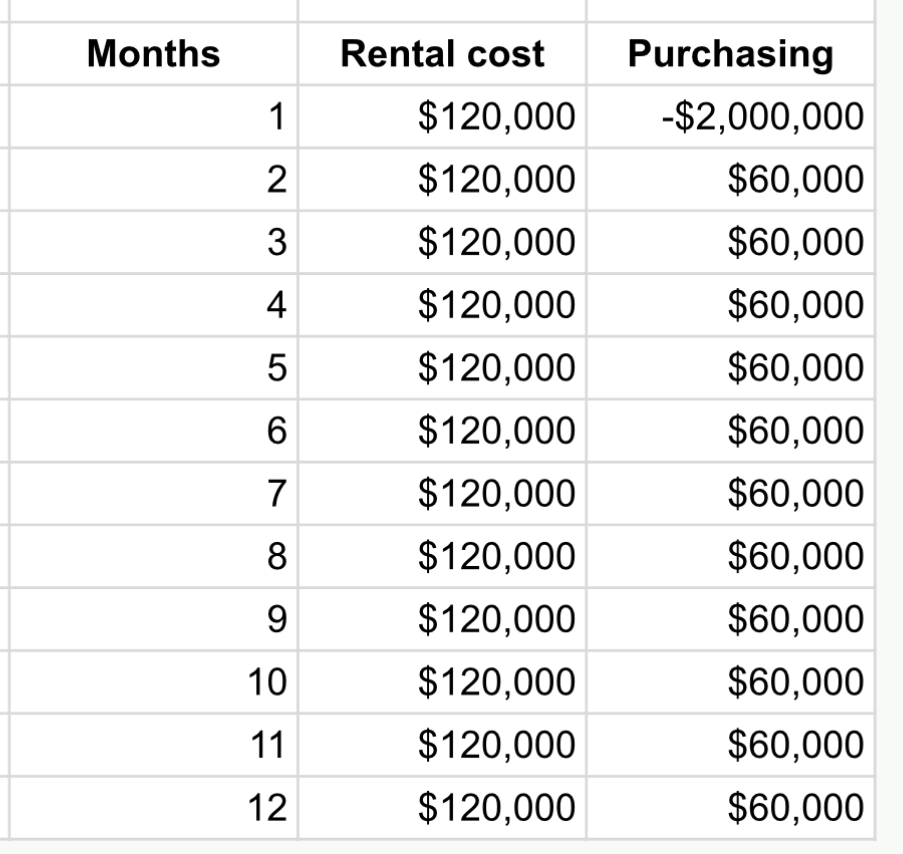Screen dimensions: 903x854
Task: Click month 5 rental cost cell
Action: [442, 367]
